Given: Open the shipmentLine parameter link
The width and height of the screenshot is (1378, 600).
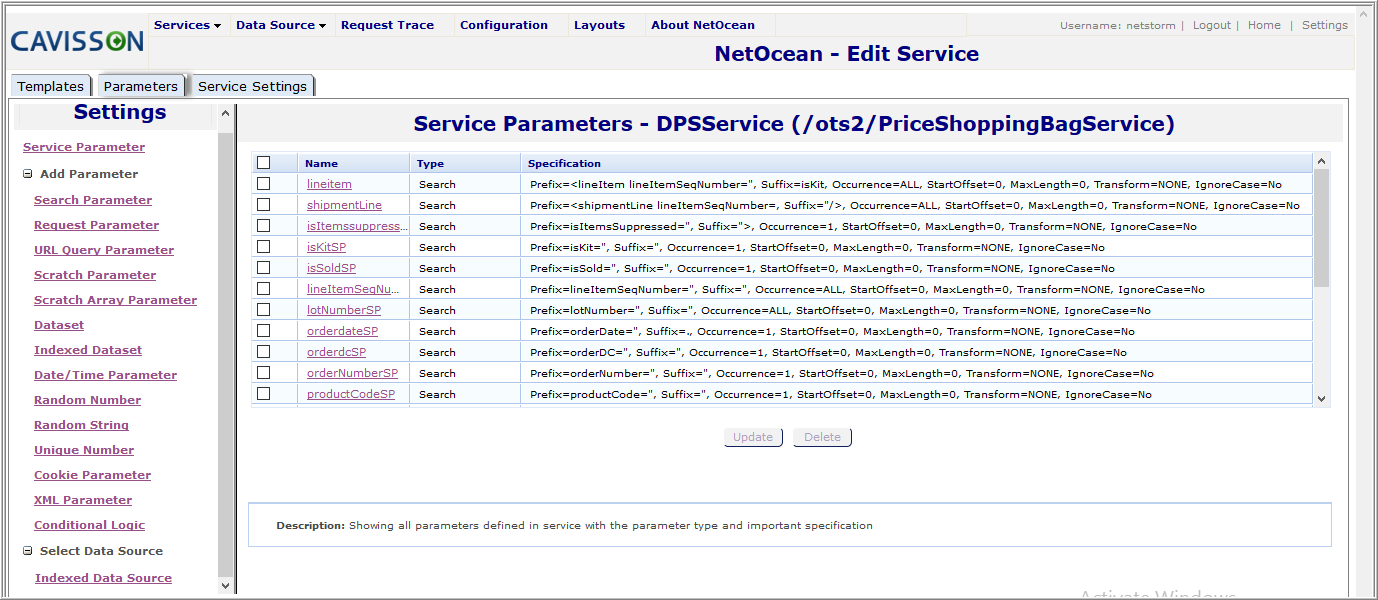Looking at the screenshot, I should click(x=344, y=205).
